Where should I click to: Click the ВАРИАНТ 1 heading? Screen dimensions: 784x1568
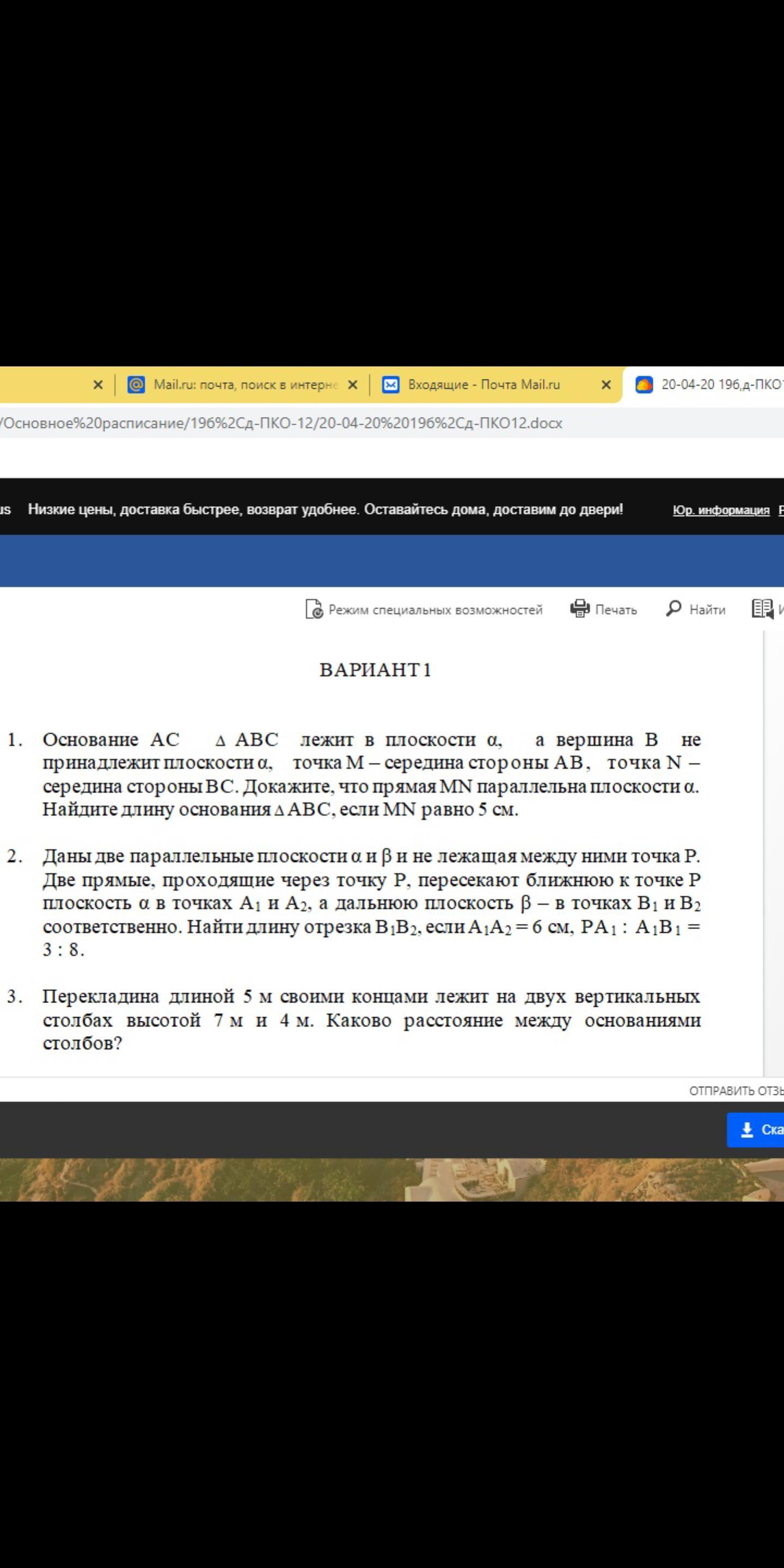(376, 670)
